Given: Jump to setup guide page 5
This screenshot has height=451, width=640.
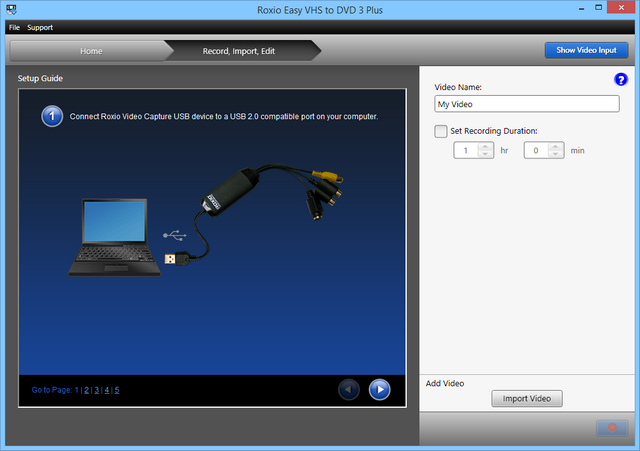Looking at the screenshot, I should (117, 390).
